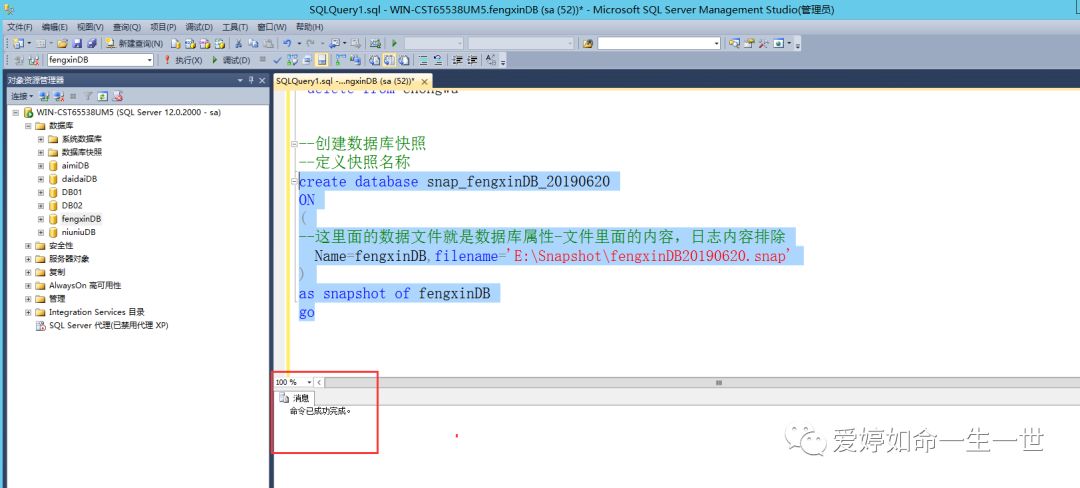Image resolution: width=1080 pixels, height=488 pixels.
Task: Toggle IntelliSense Enabled button
Action: pyautogui.click(x=322, y=60)
